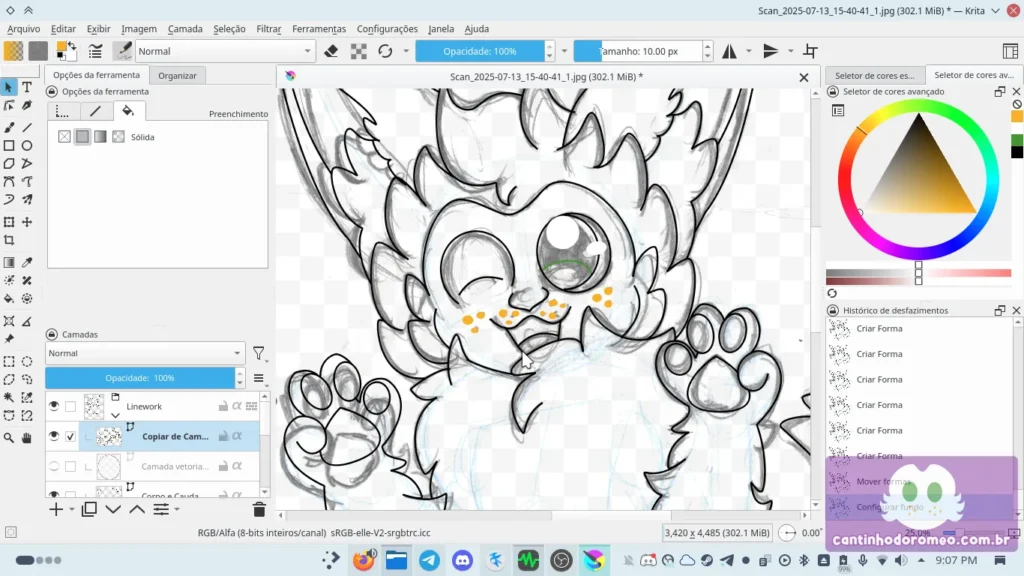Delete the selected layer

[x=259, y=509]
